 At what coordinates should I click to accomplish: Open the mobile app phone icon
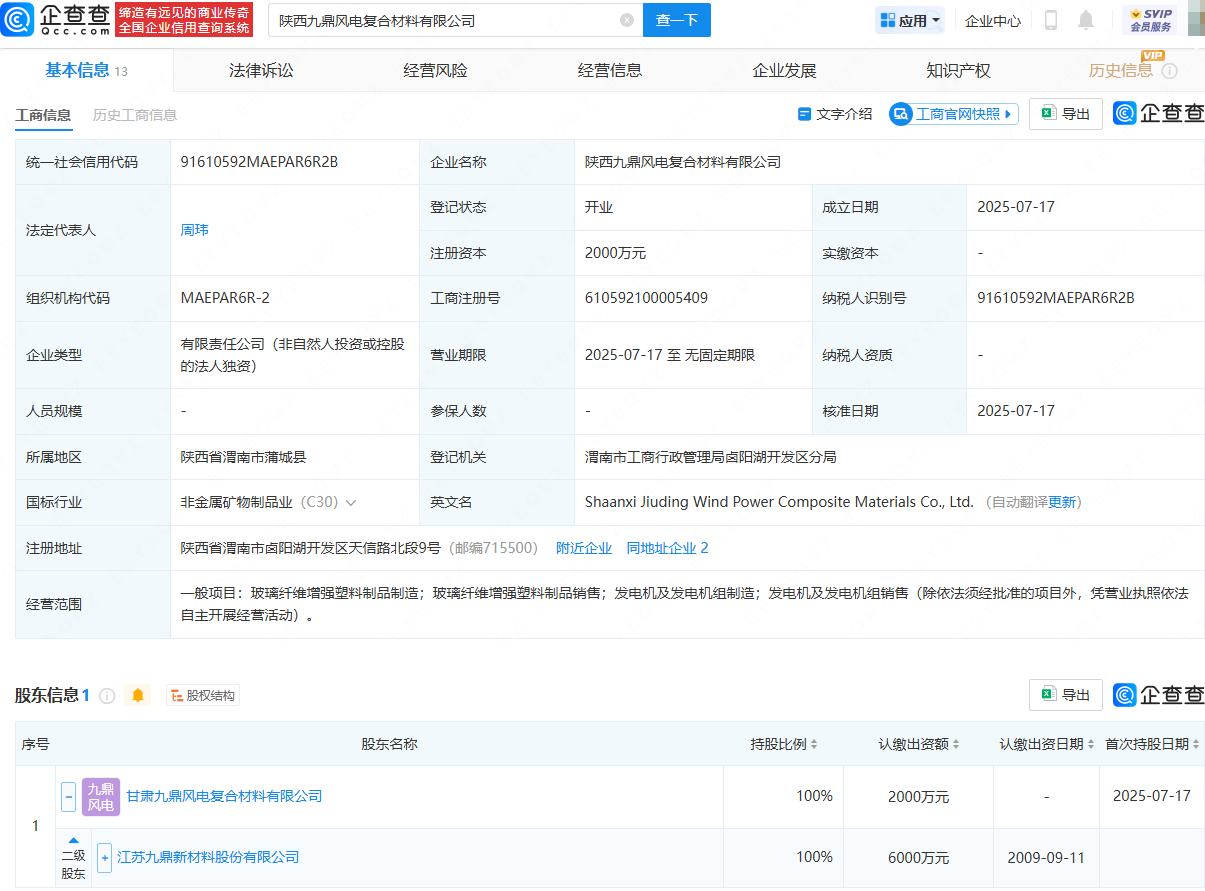click(1051, 20)
